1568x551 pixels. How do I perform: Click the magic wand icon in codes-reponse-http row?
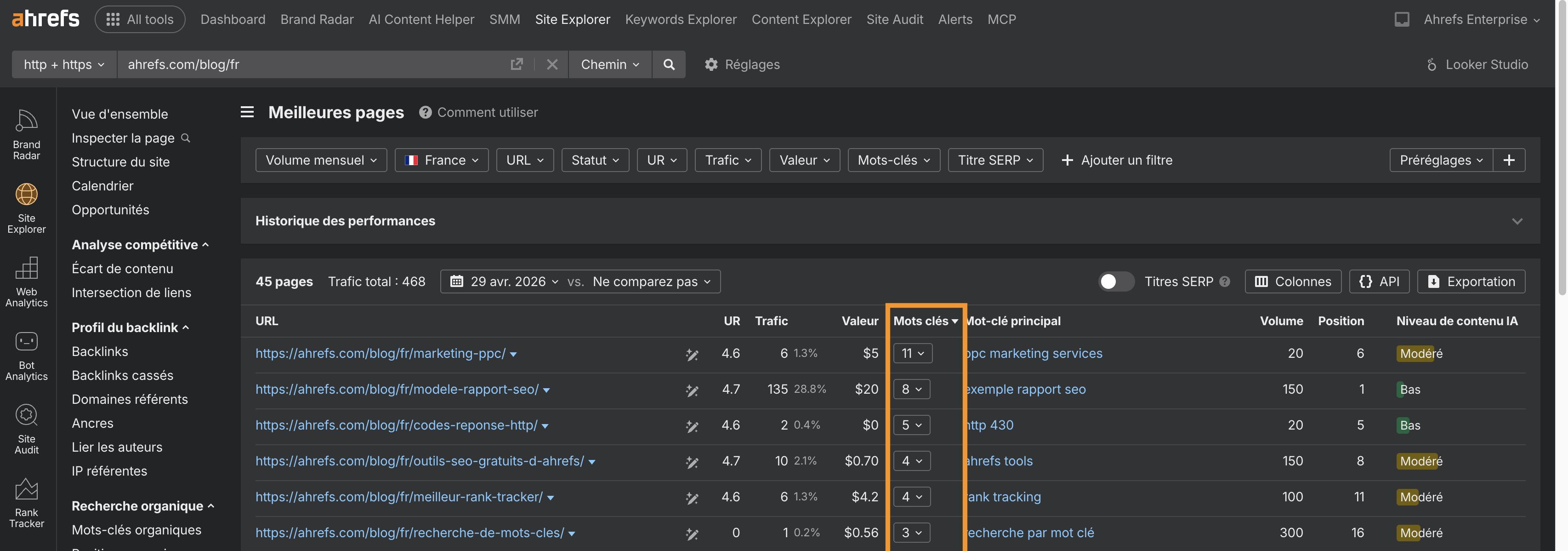(692, 426)
